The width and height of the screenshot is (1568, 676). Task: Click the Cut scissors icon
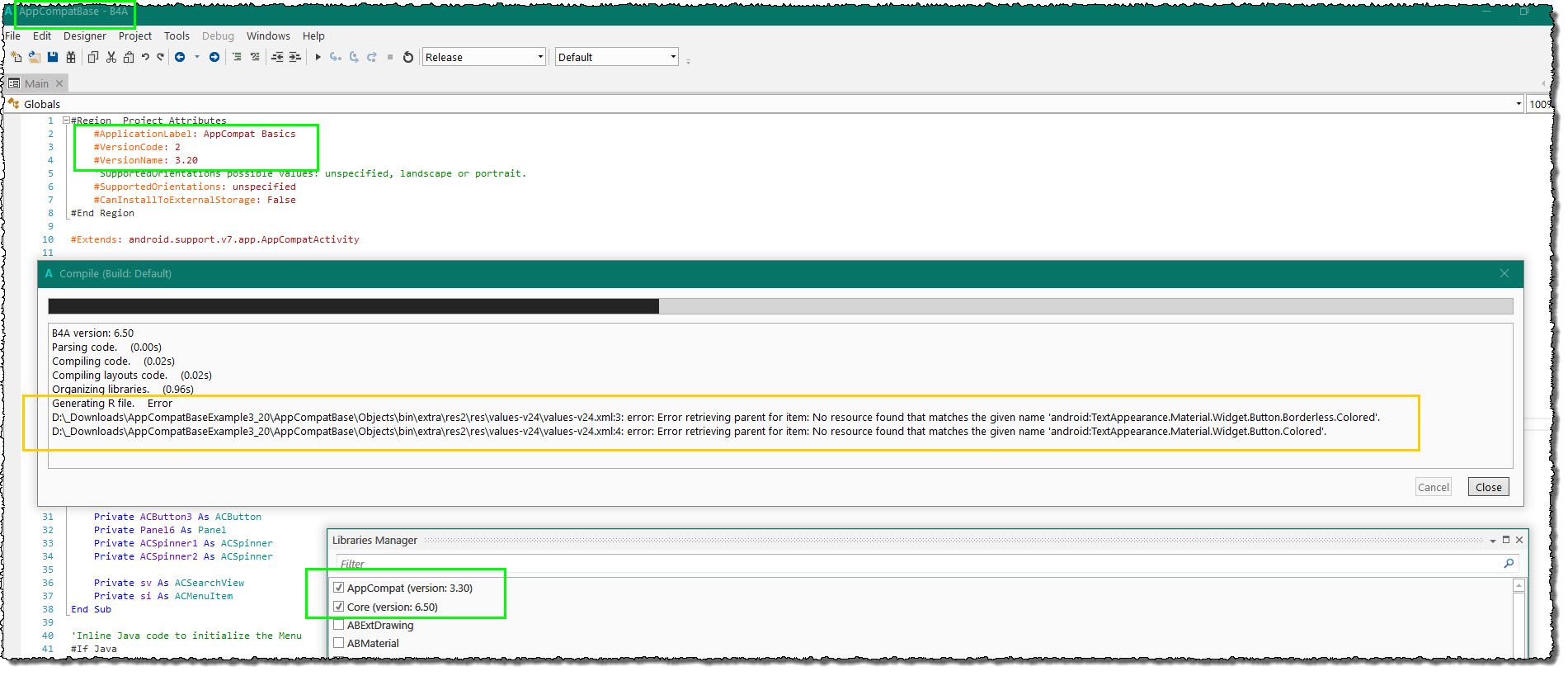pos(111,57)
